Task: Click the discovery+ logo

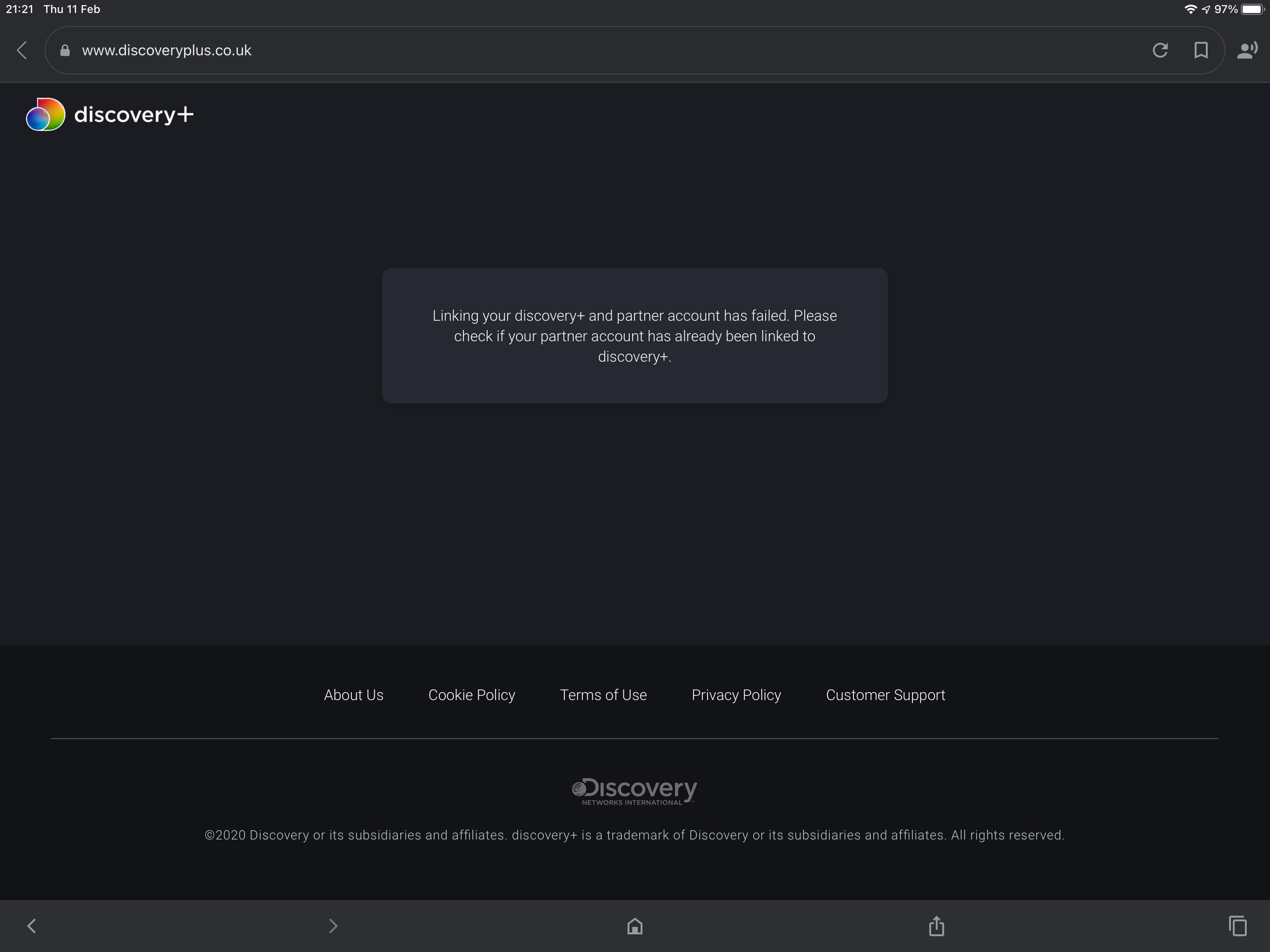Action: coord(110,114)
